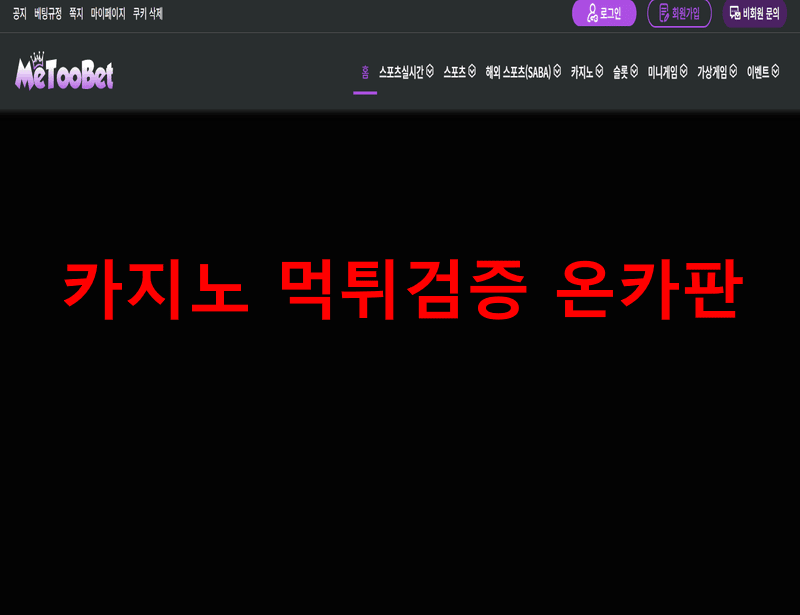The width and height of the screenshot is (800, 615).
Task: Select the 홈 home tab
Action: (365, 72)
